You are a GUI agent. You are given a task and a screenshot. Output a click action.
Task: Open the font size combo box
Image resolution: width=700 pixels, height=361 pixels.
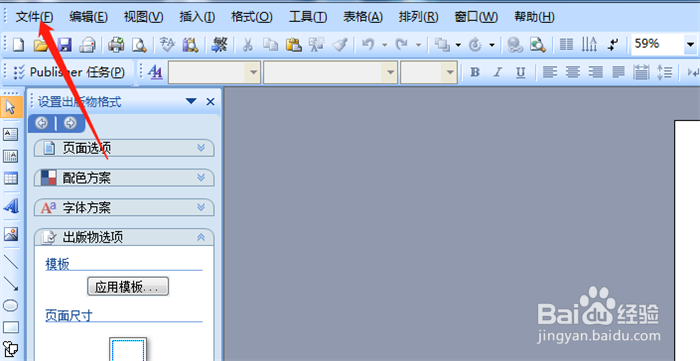click(429, 72)
